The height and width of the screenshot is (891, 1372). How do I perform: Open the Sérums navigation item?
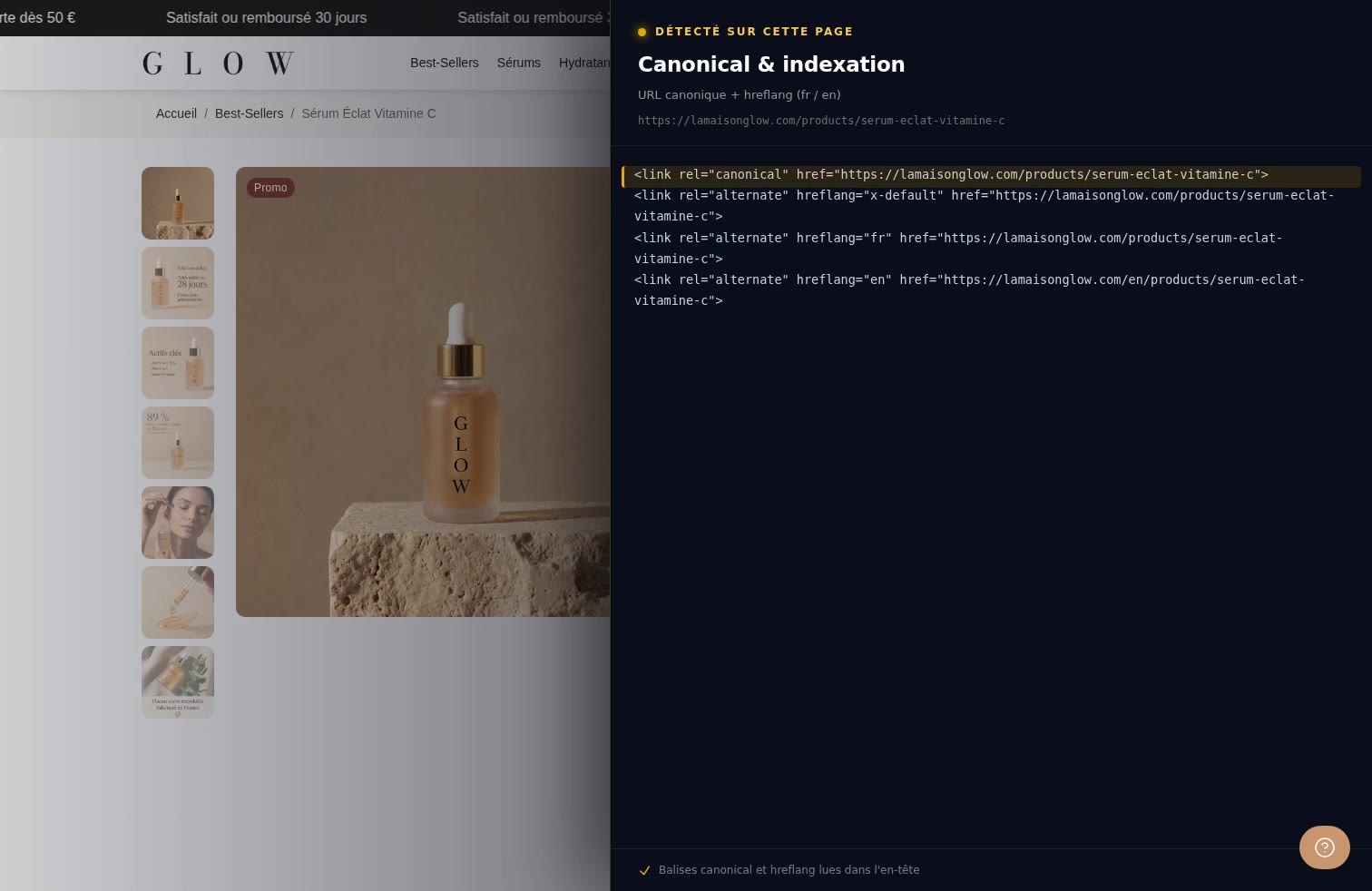point(519,63)
